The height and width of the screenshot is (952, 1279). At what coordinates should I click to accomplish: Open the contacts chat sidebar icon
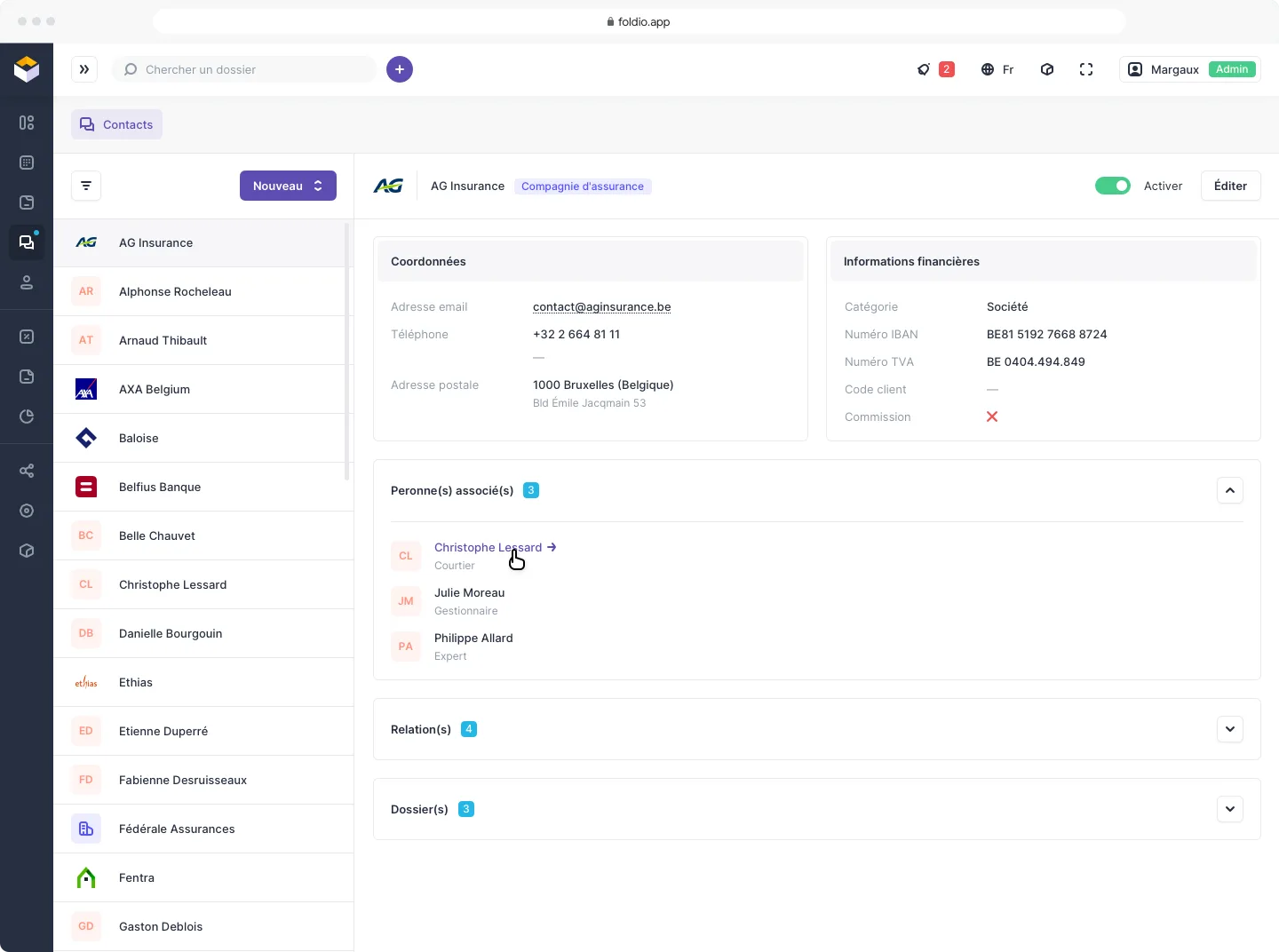[x=27, y=242]
